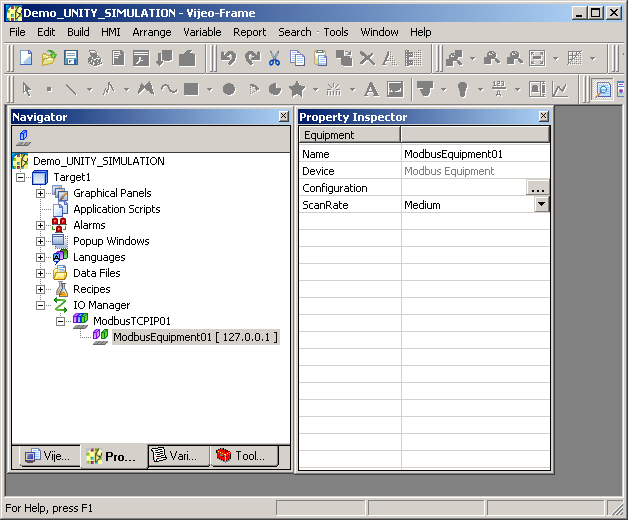Image resolution: width=628 pixels, height=520 pixels.
Task: Select the Line drawing tool
Action: click(71, 89)
